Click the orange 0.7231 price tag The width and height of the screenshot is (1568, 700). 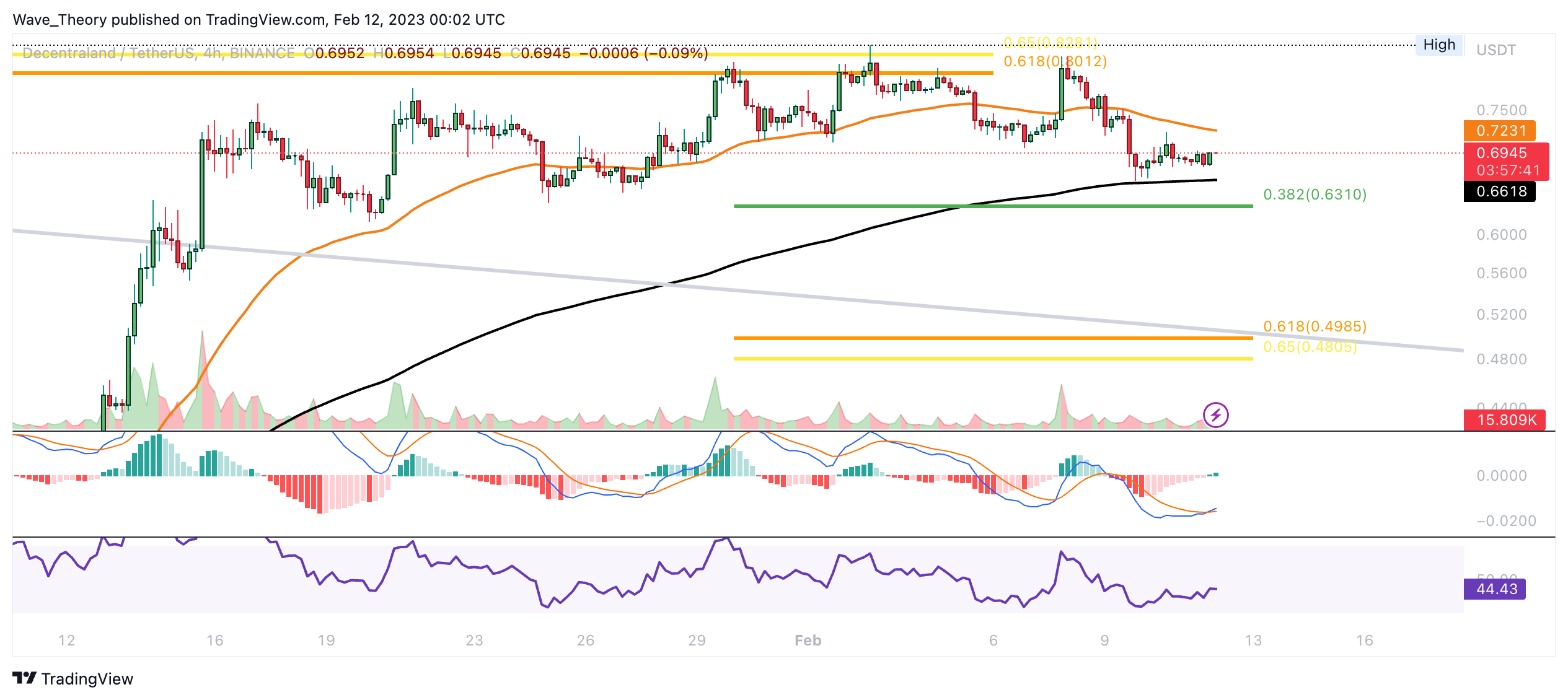tap(1500, 131)
